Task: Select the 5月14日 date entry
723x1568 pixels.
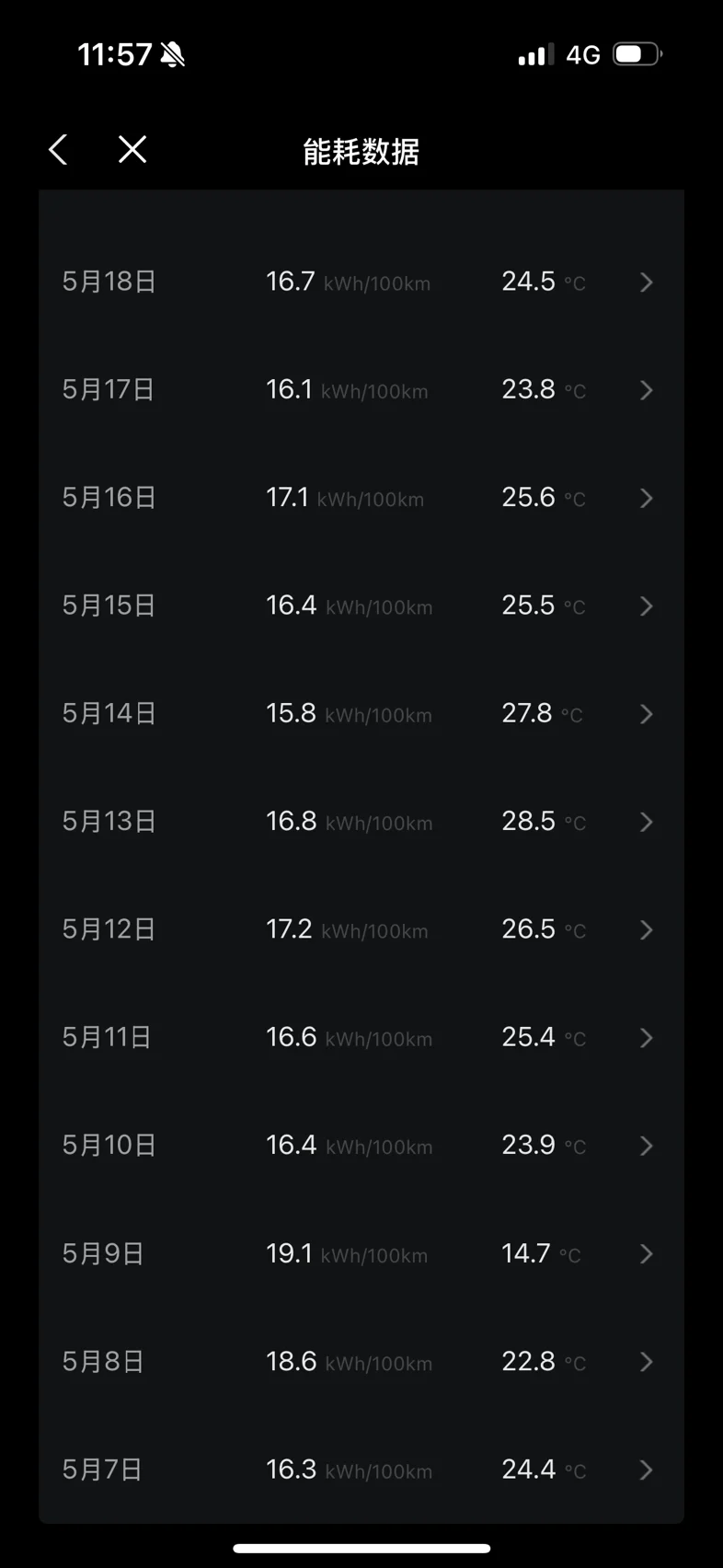Action: [109, 713]
